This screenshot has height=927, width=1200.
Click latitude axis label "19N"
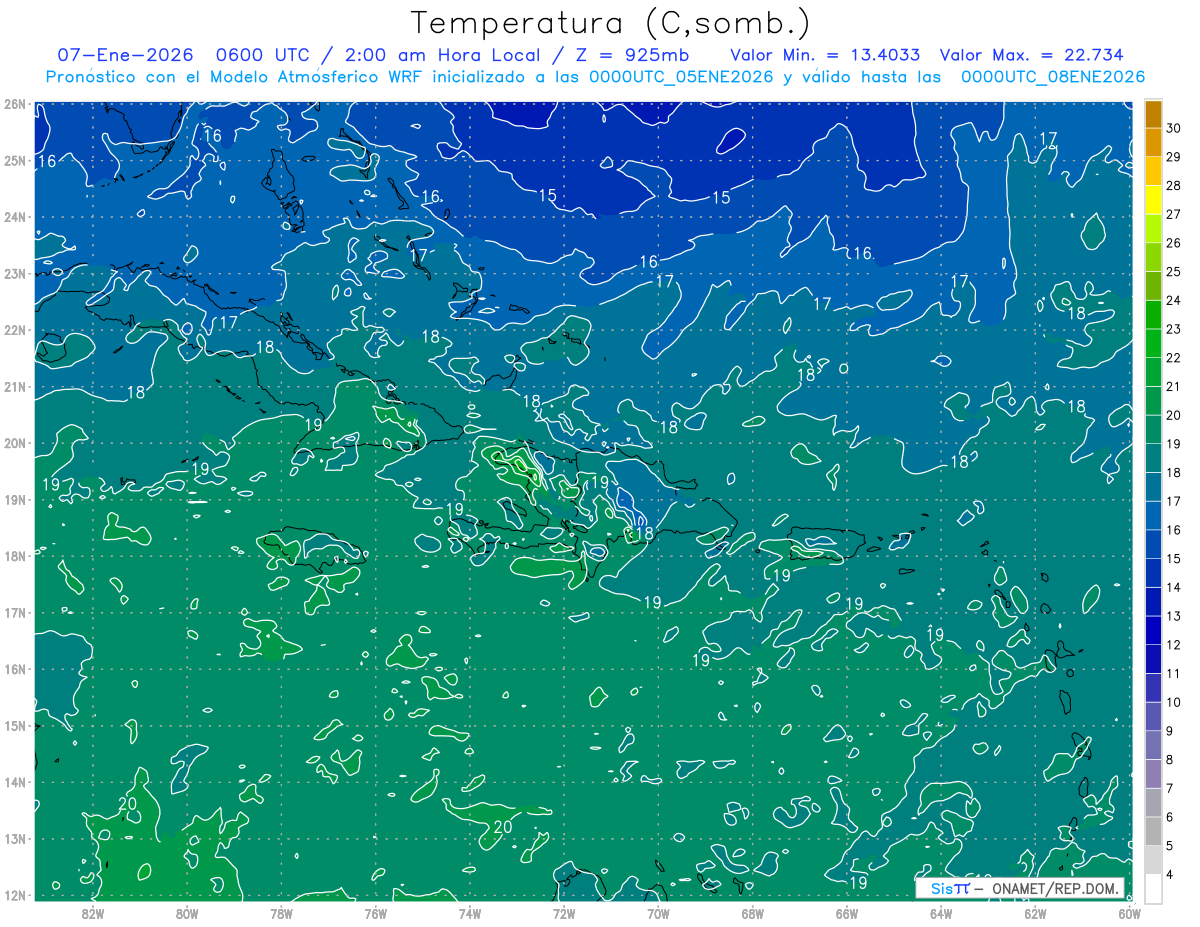point(15,500)
